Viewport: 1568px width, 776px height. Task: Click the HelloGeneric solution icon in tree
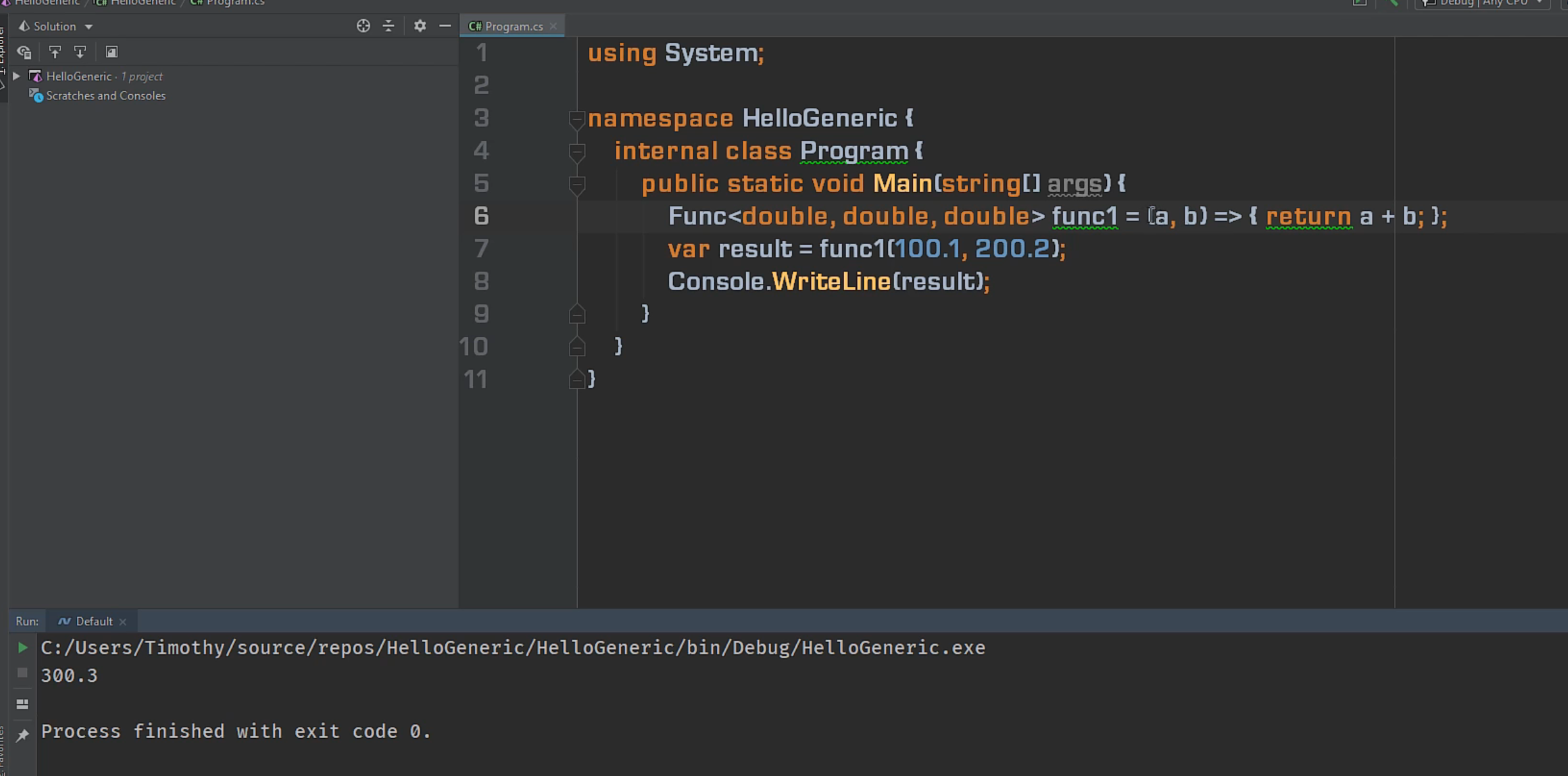pos(36,76)
